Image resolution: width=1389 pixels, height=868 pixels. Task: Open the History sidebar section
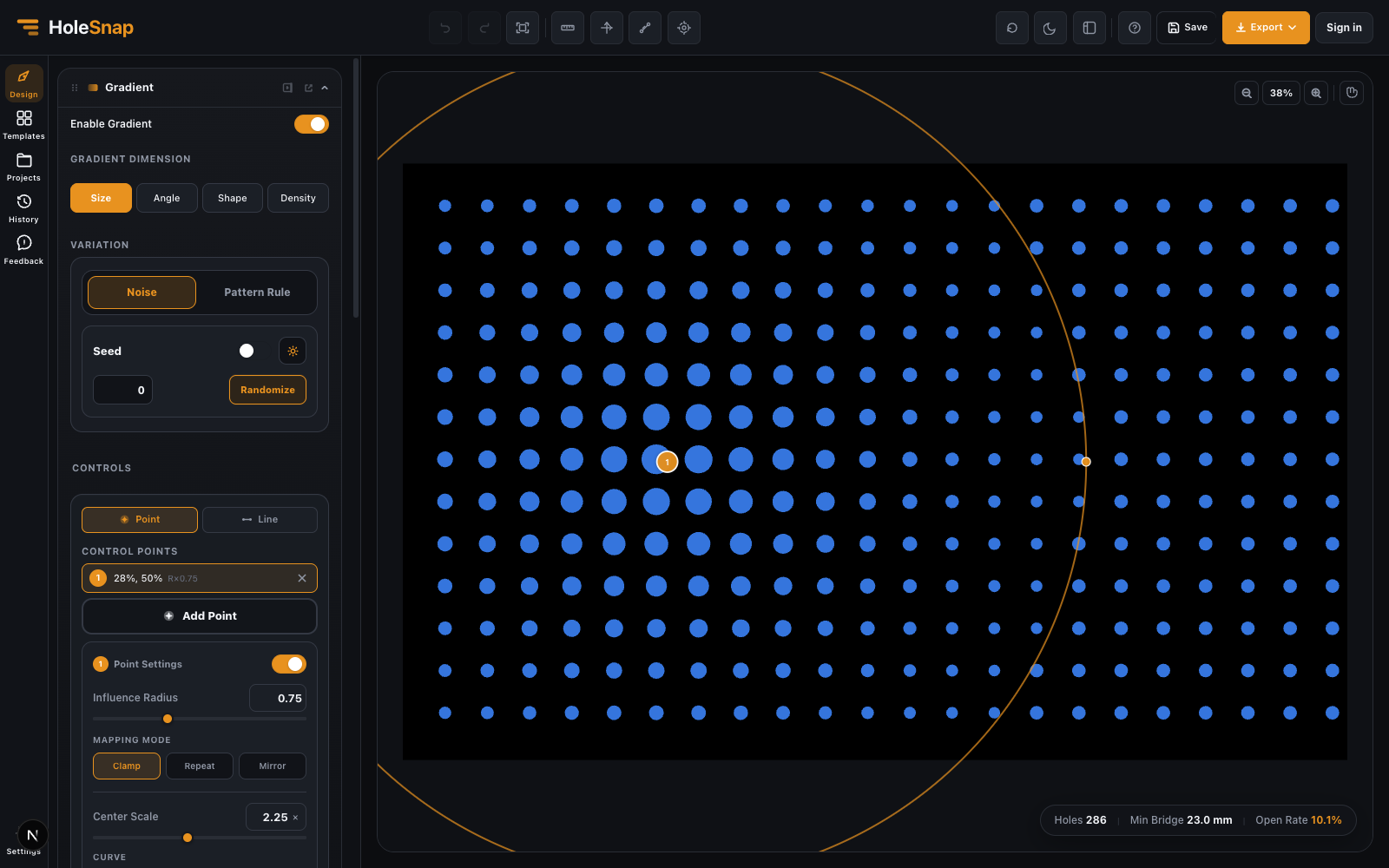pyautogui.click(x=23, y=208)
